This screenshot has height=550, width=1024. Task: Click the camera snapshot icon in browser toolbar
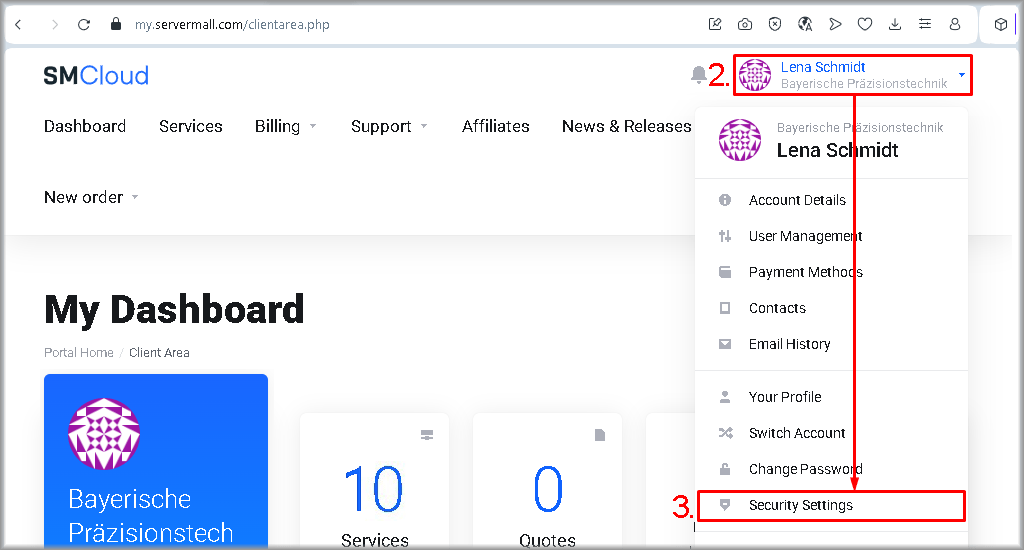point(745,24)
